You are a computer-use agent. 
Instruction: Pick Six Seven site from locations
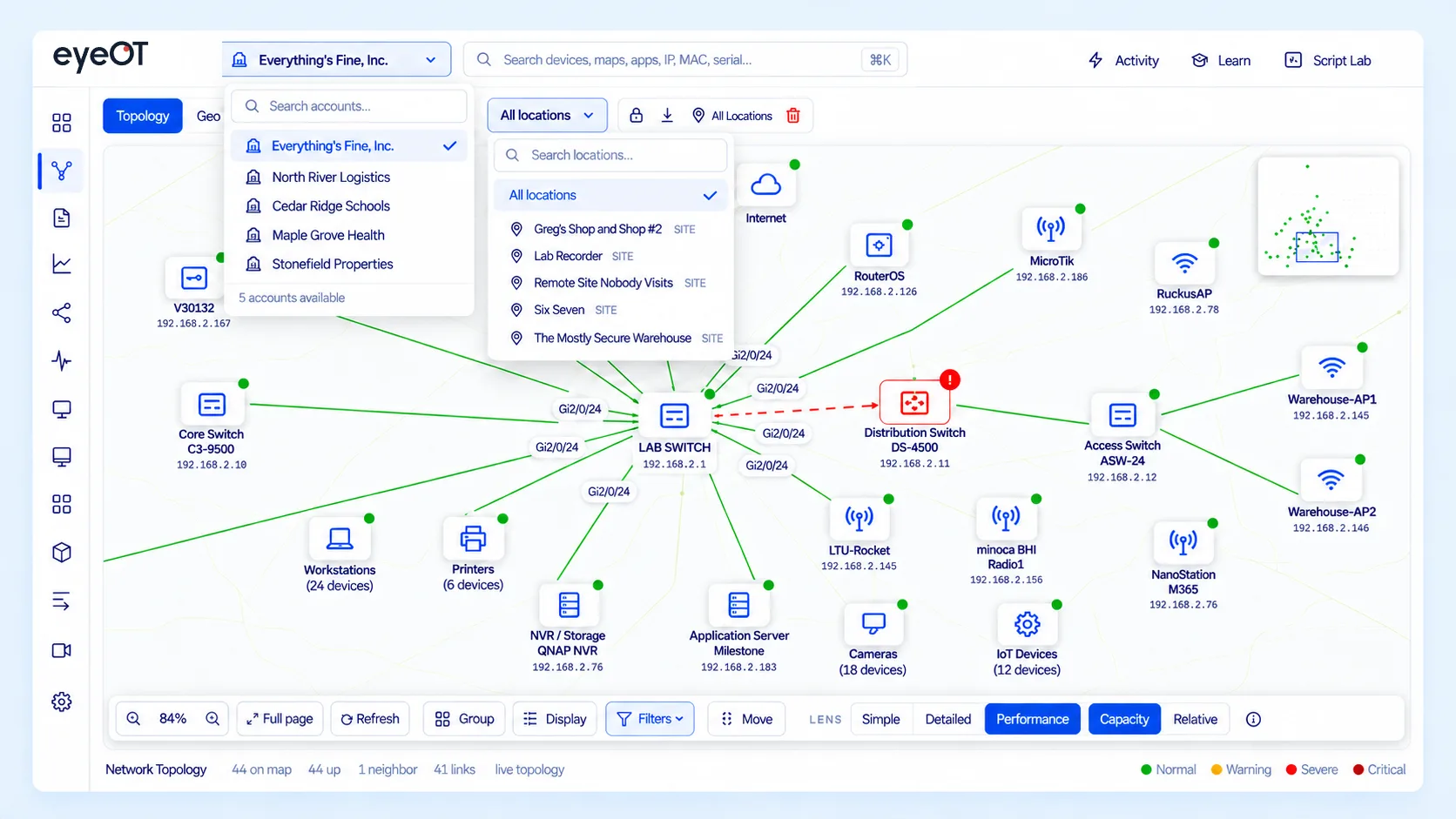click(610, 310)
